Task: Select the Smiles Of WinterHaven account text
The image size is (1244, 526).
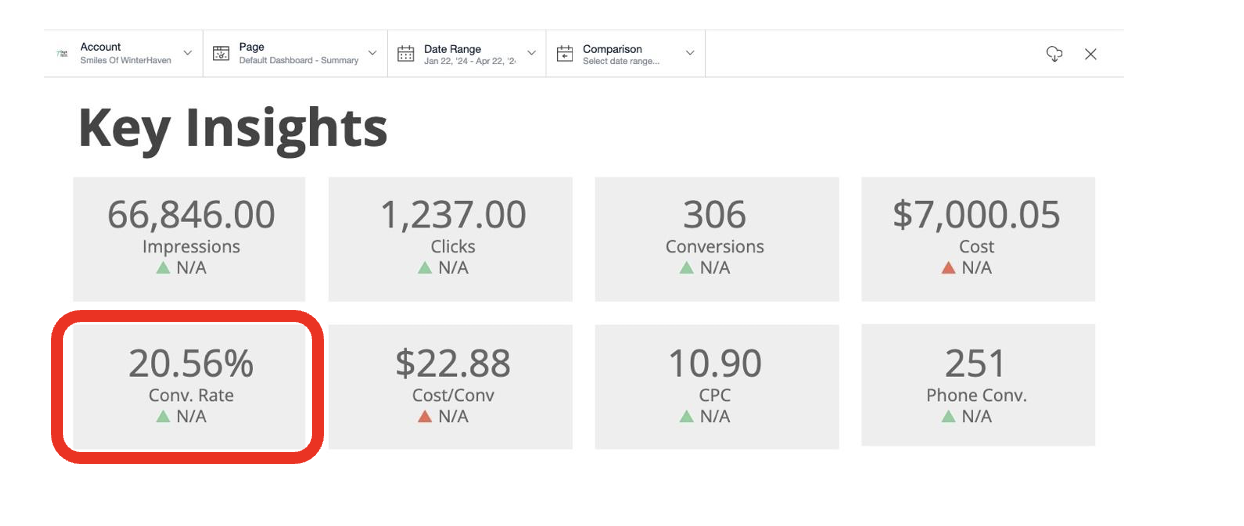Action: tap(125, 61)
